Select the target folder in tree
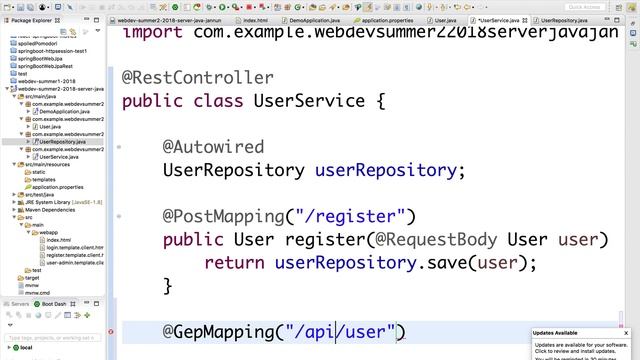This screenshot has width=640, height=360. point(32,278)
